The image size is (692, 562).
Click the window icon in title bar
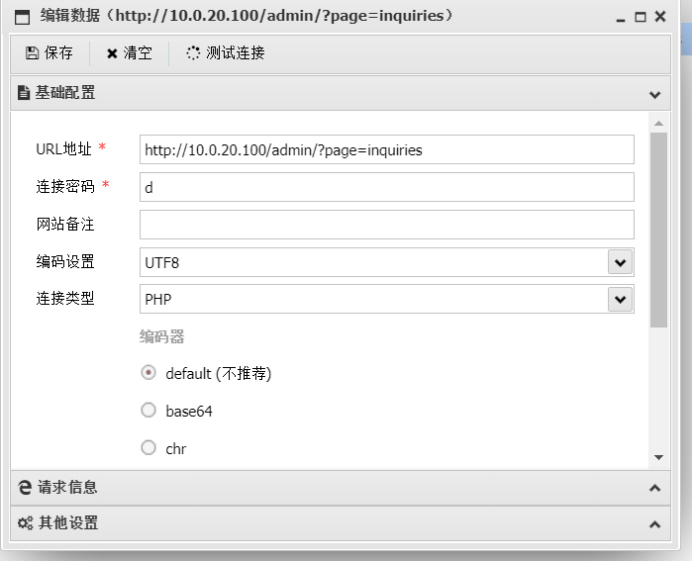coord(22,17)
